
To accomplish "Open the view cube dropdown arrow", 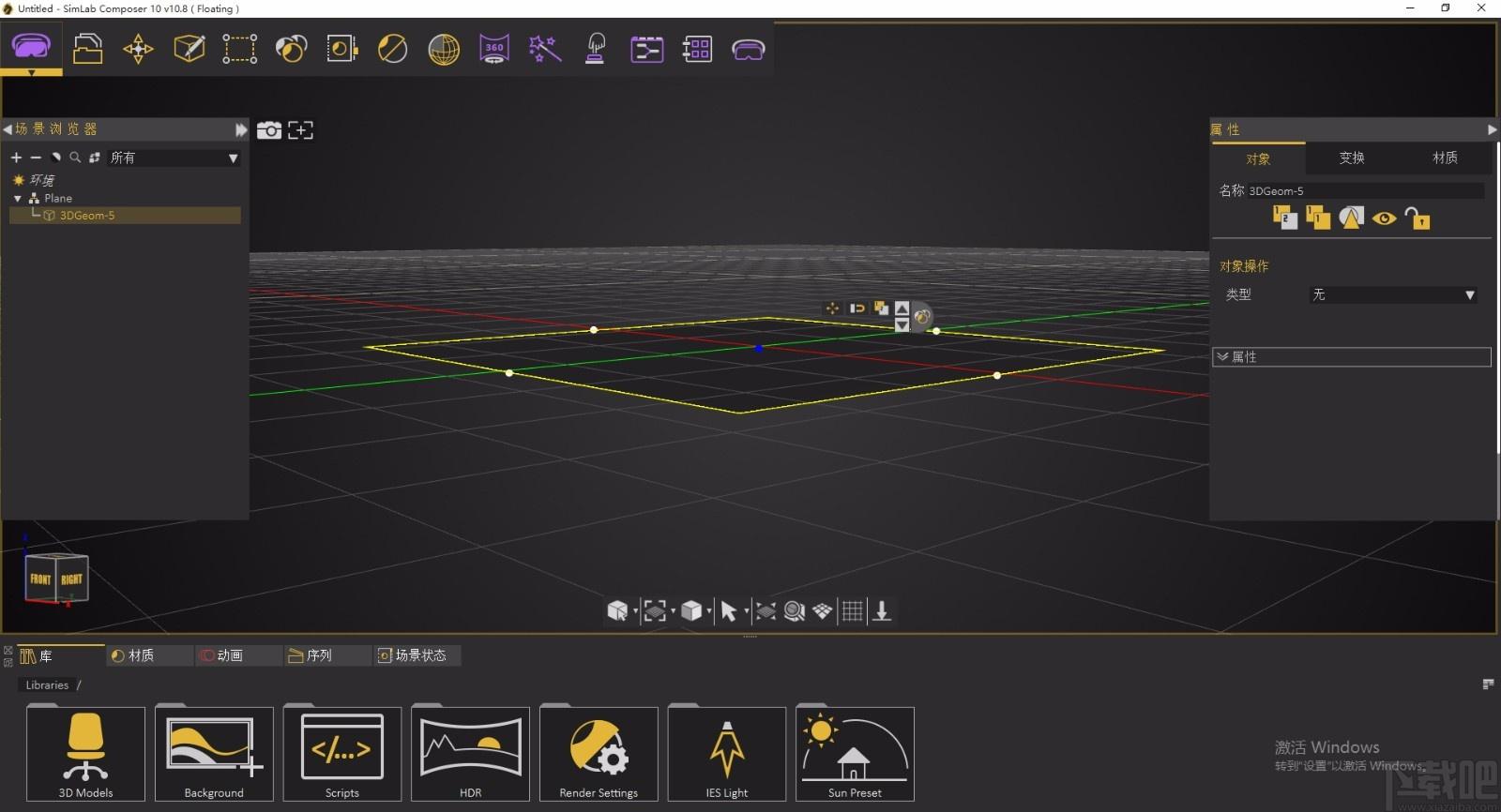I will click(x=636, y=611).
